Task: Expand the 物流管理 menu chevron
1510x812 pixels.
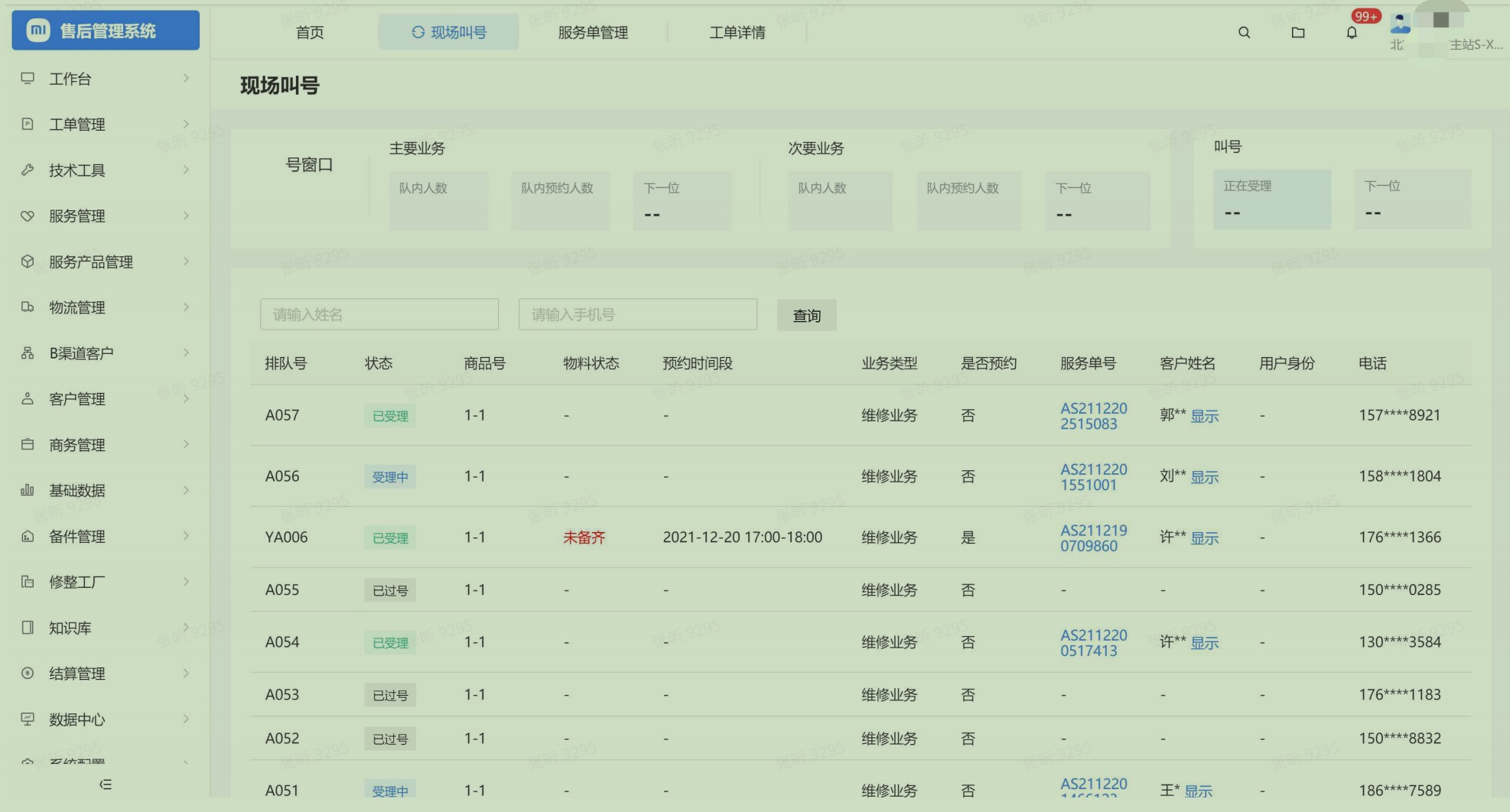Action: (x=186, y=307)
